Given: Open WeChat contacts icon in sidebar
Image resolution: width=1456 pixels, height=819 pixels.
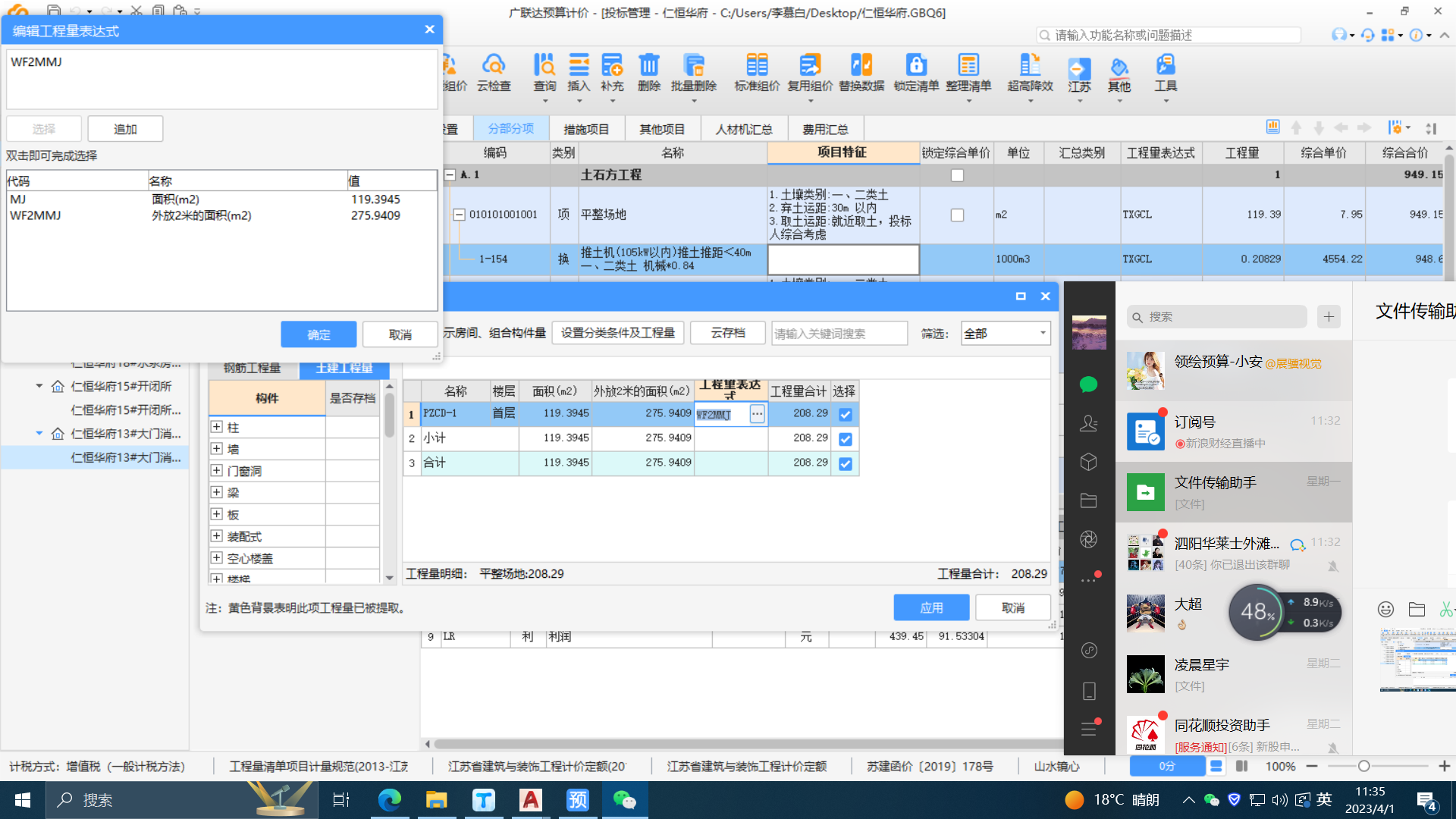Looking at the screenshot, I should (1088, 423).
